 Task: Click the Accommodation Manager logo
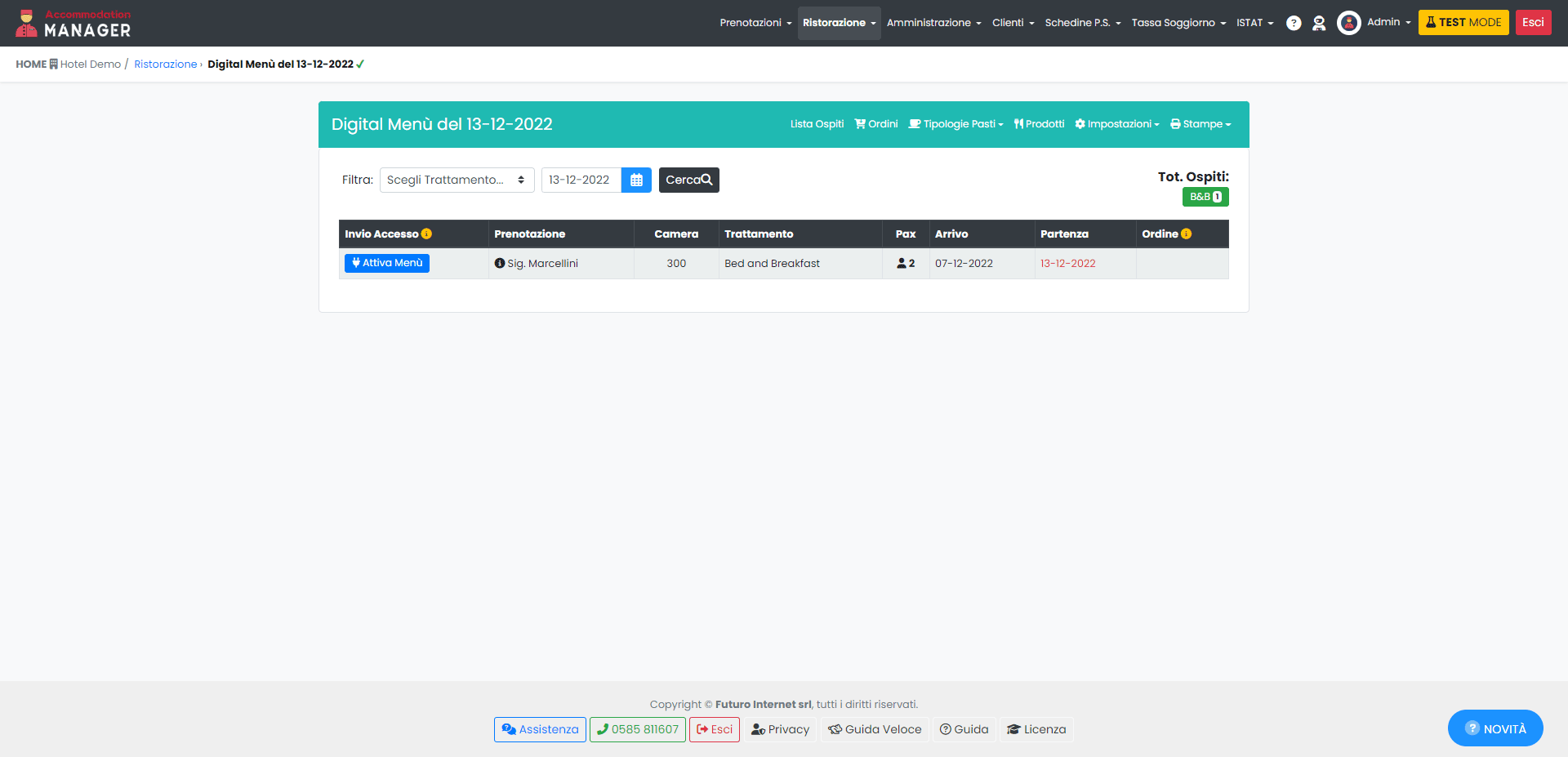(73, 24)
